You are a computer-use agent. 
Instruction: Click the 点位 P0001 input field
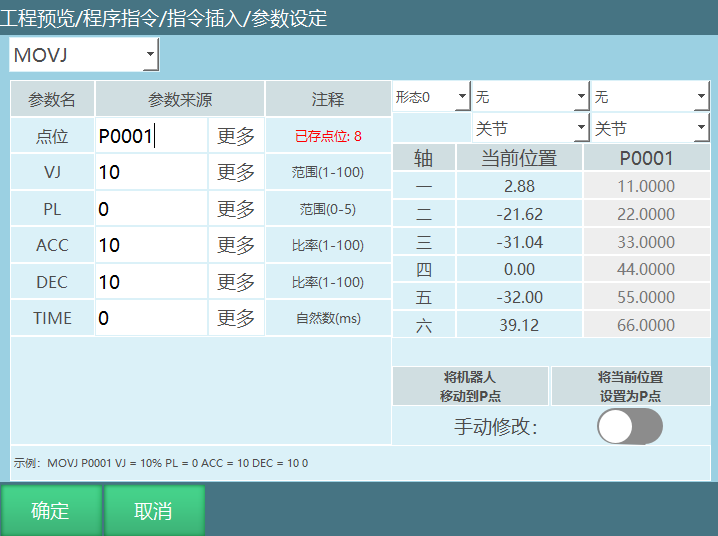[x=151, y=136]
